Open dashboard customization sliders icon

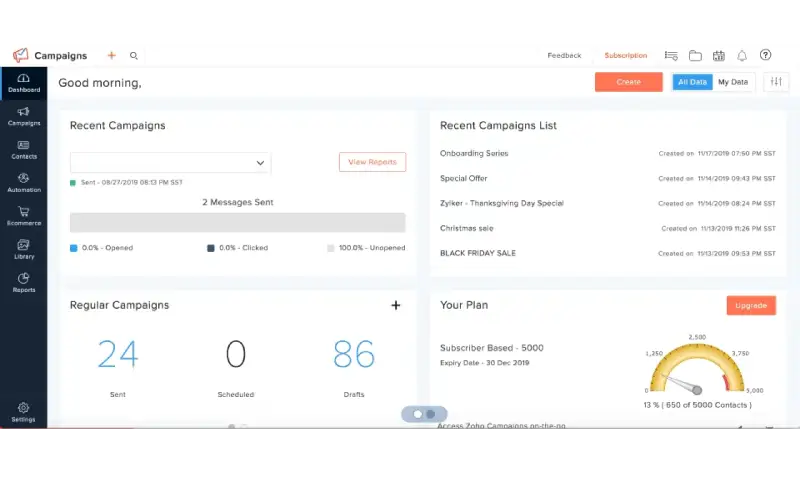tap(776, 82)
